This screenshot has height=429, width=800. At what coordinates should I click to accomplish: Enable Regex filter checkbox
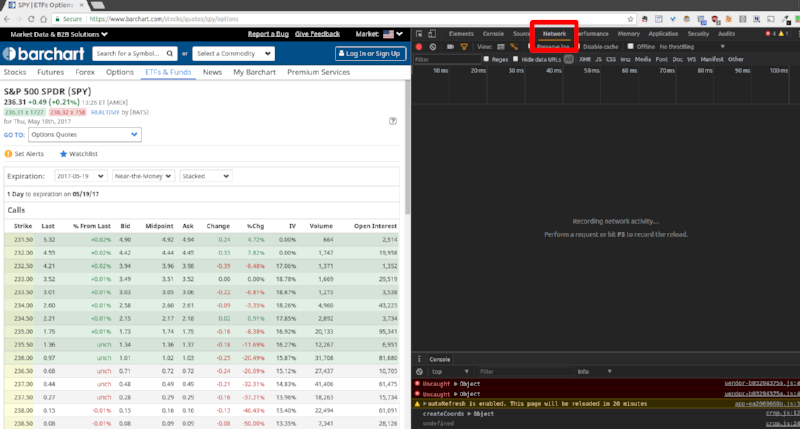point(486,59)
